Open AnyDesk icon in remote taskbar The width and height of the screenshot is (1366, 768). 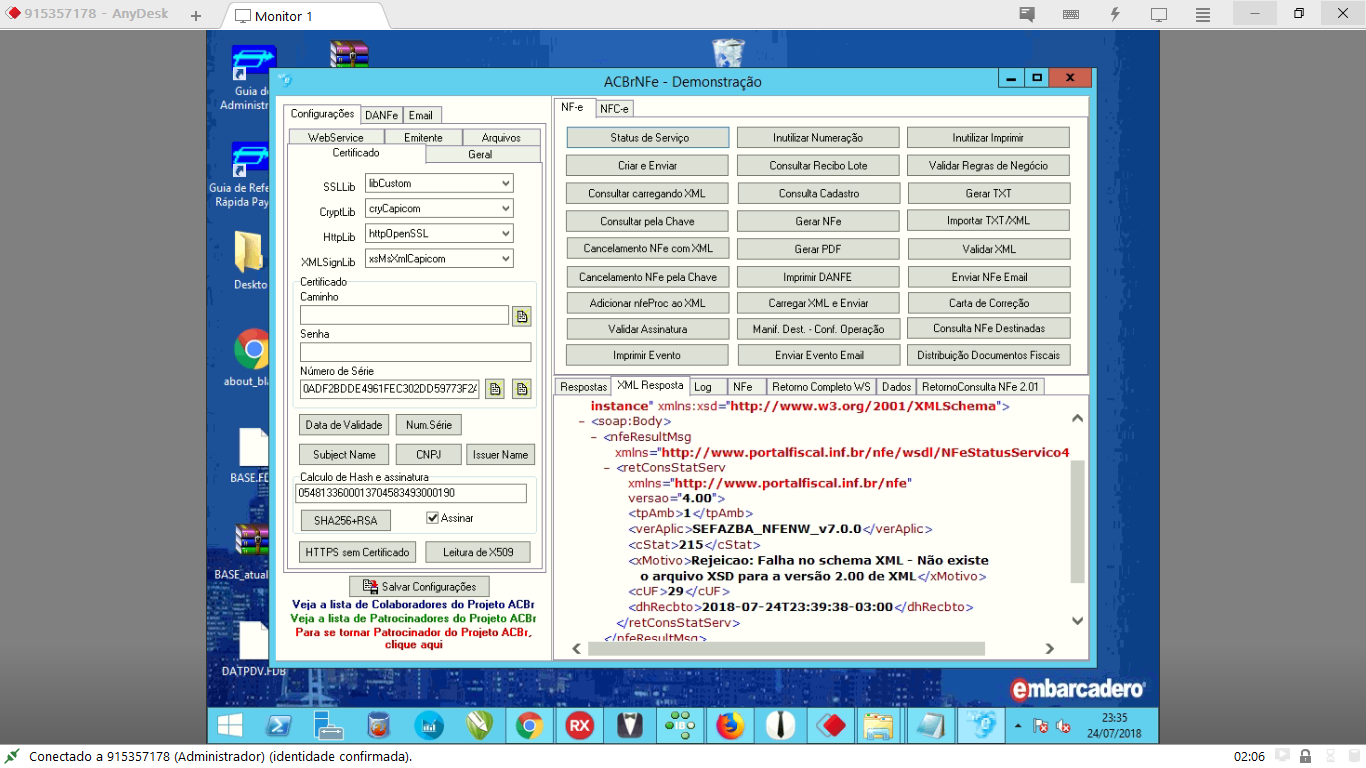(832, 725)
